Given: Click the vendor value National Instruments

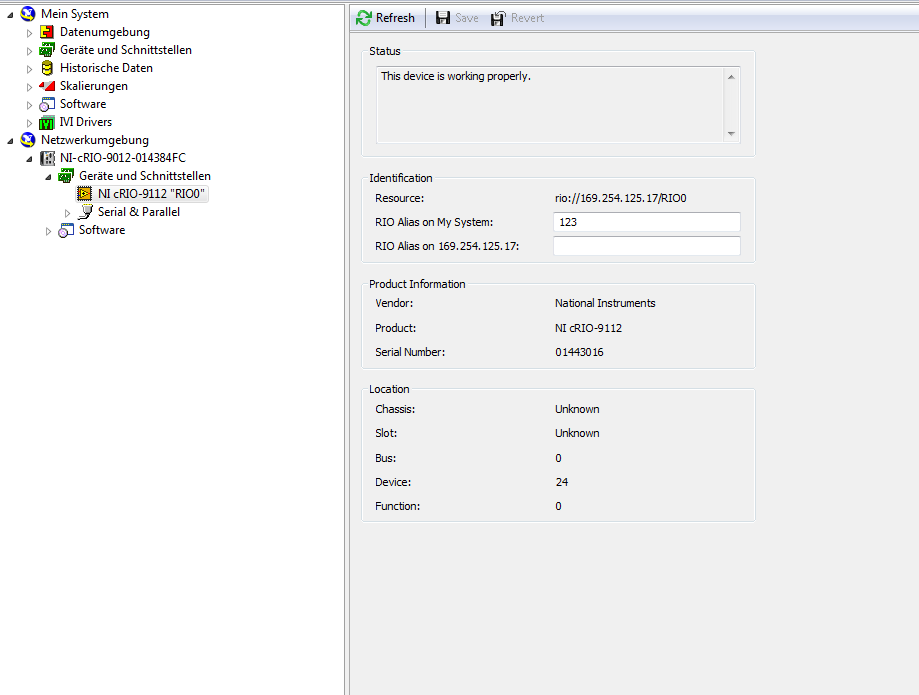Looking at the screenshot, I should pos(605,303).
